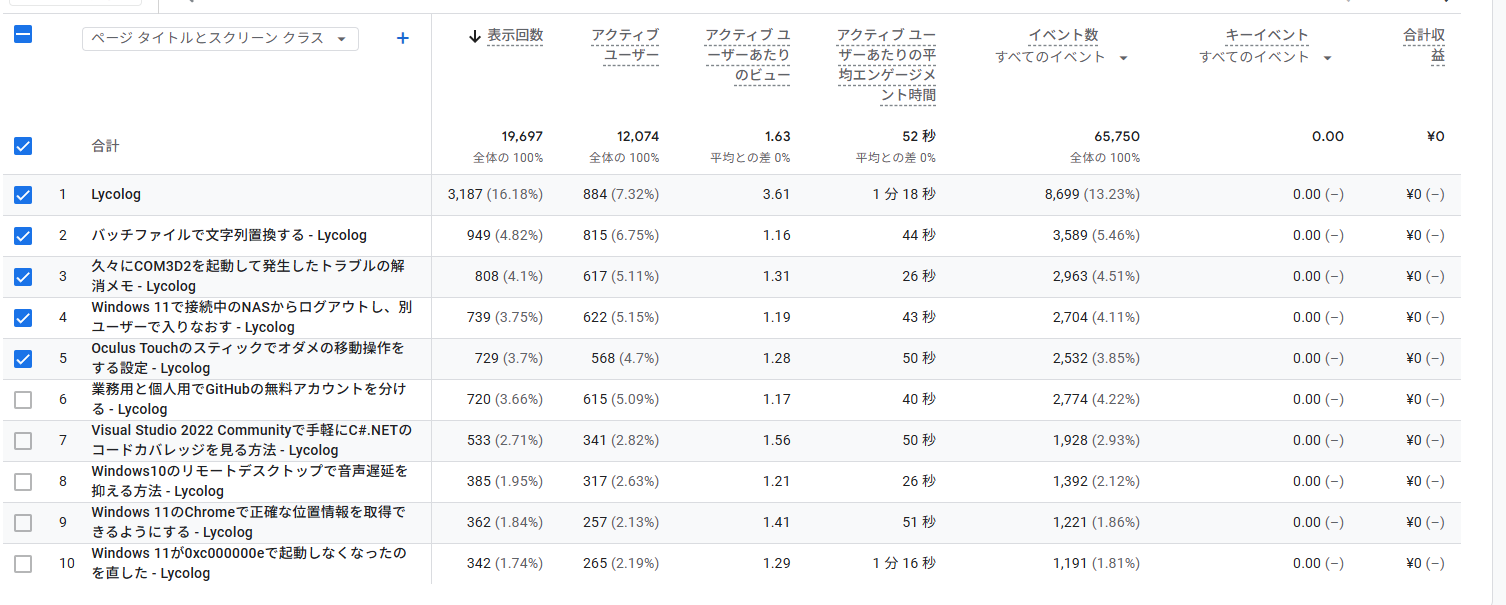The width and height of the screenshot is (1506, 605).
Task: Expand the キーイベント すべてのイベント dropdown
Action: 1327,58
